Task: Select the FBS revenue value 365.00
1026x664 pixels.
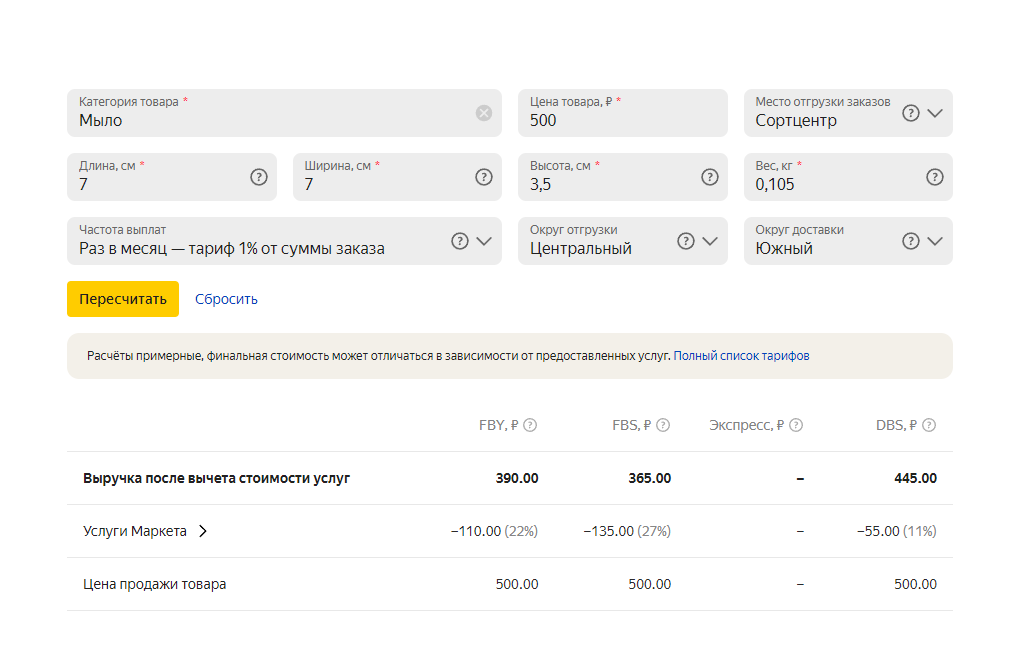Action: click(650, 478)
